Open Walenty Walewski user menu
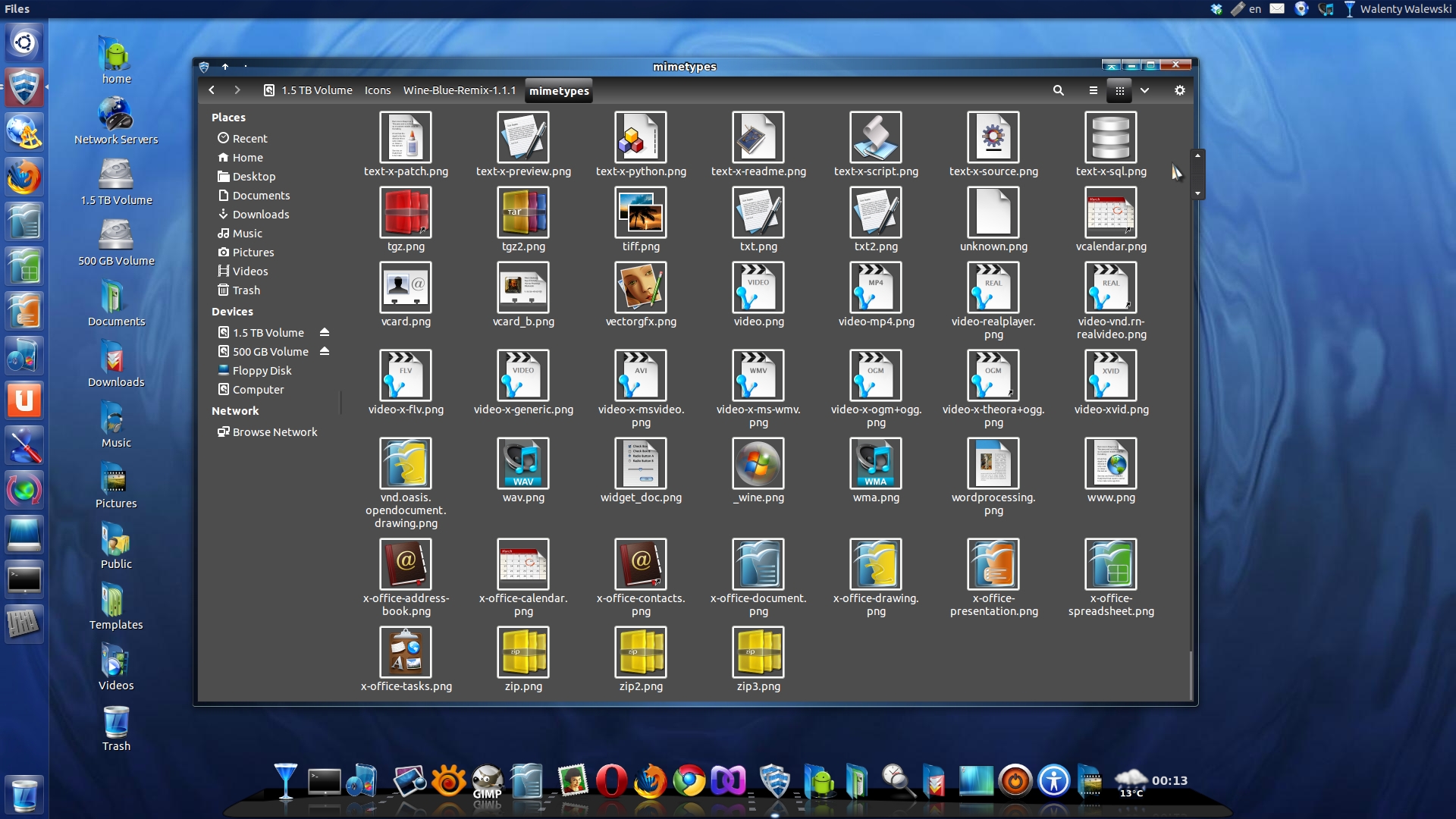The height and width of the screenshot is (819, 1456). [x=1398, y=9]
